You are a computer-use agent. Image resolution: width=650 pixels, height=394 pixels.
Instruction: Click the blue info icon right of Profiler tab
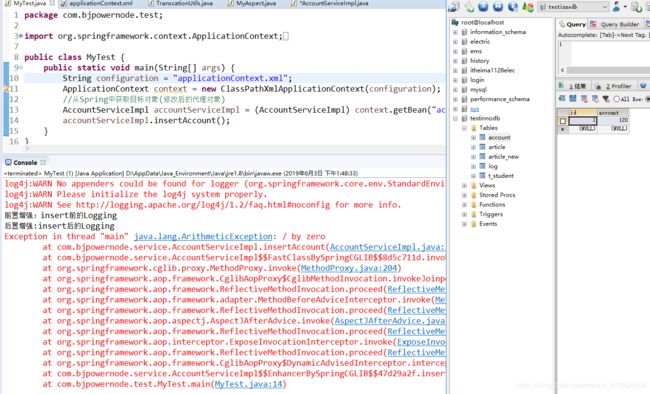643,85
